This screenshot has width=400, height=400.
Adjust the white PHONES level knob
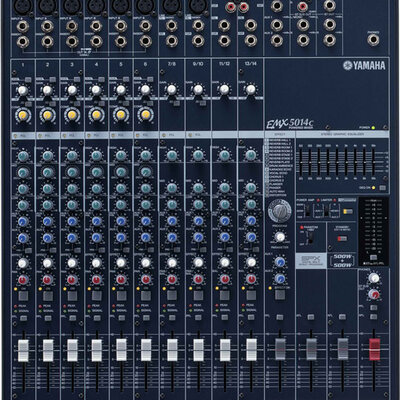(374, 278)
